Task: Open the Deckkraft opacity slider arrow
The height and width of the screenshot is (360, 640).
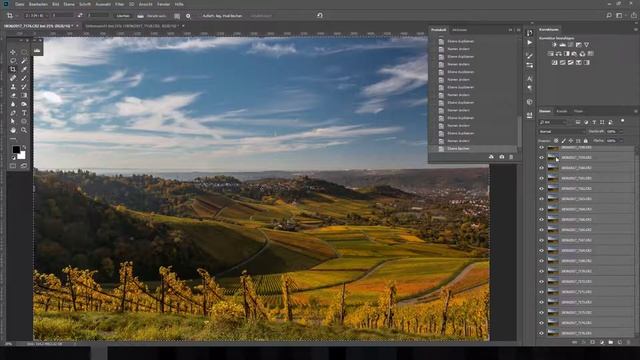Action: pos(621,131)
